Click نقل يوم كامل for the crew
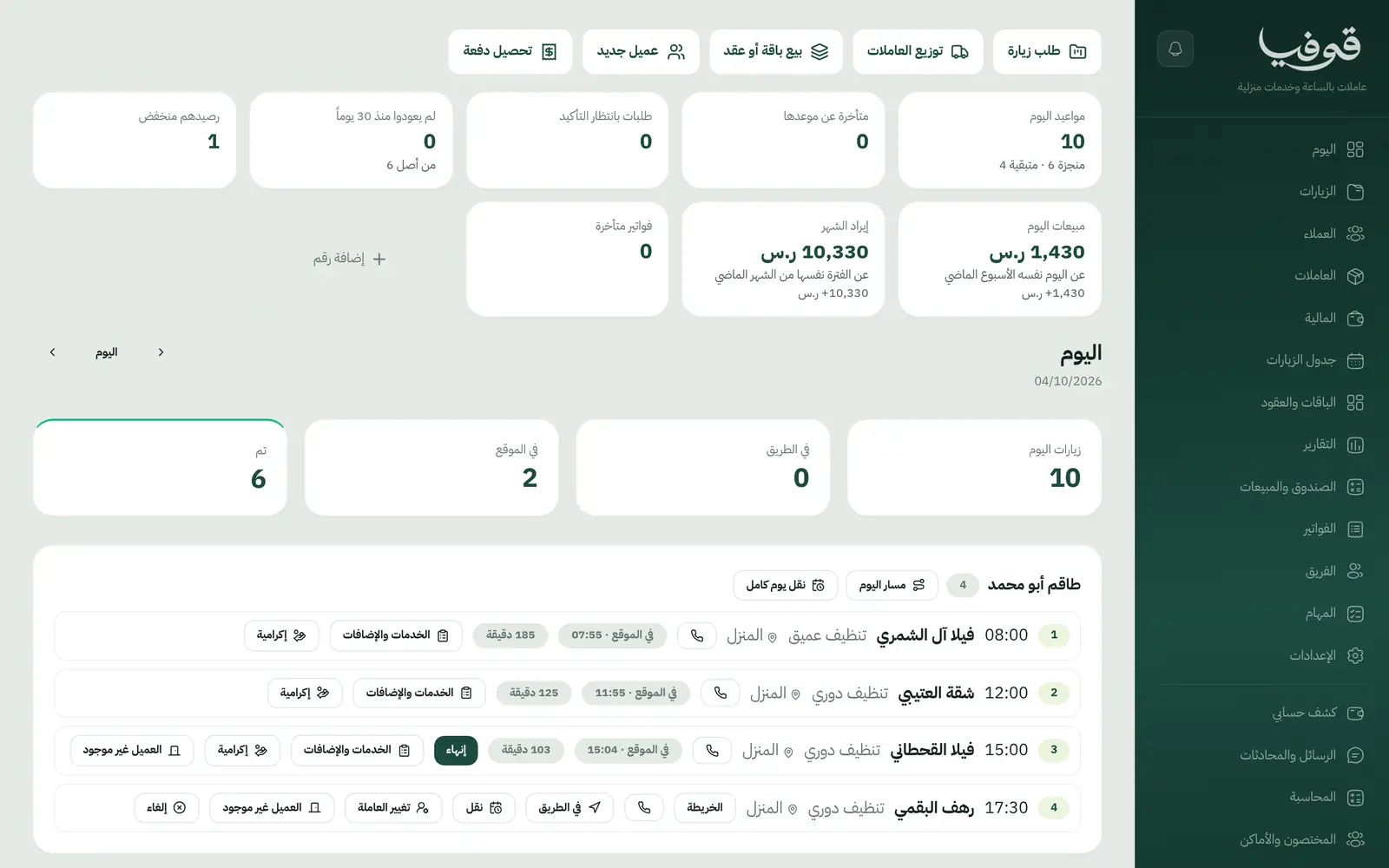 pyautogui.click(x=785, y=585)
